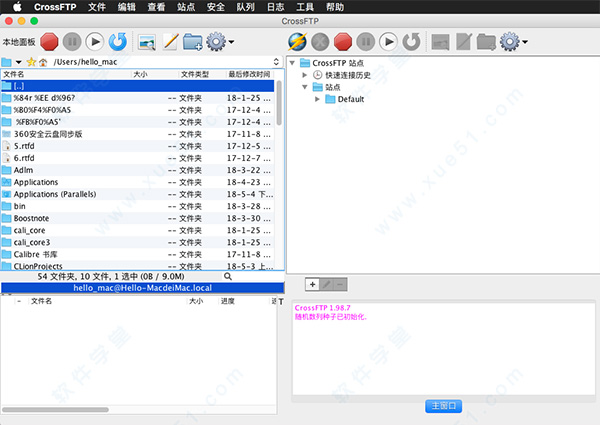Click the search magnifier in local status bar
Image resolution: width=600 pixels, height=425 pixels.
coord(228,276)
